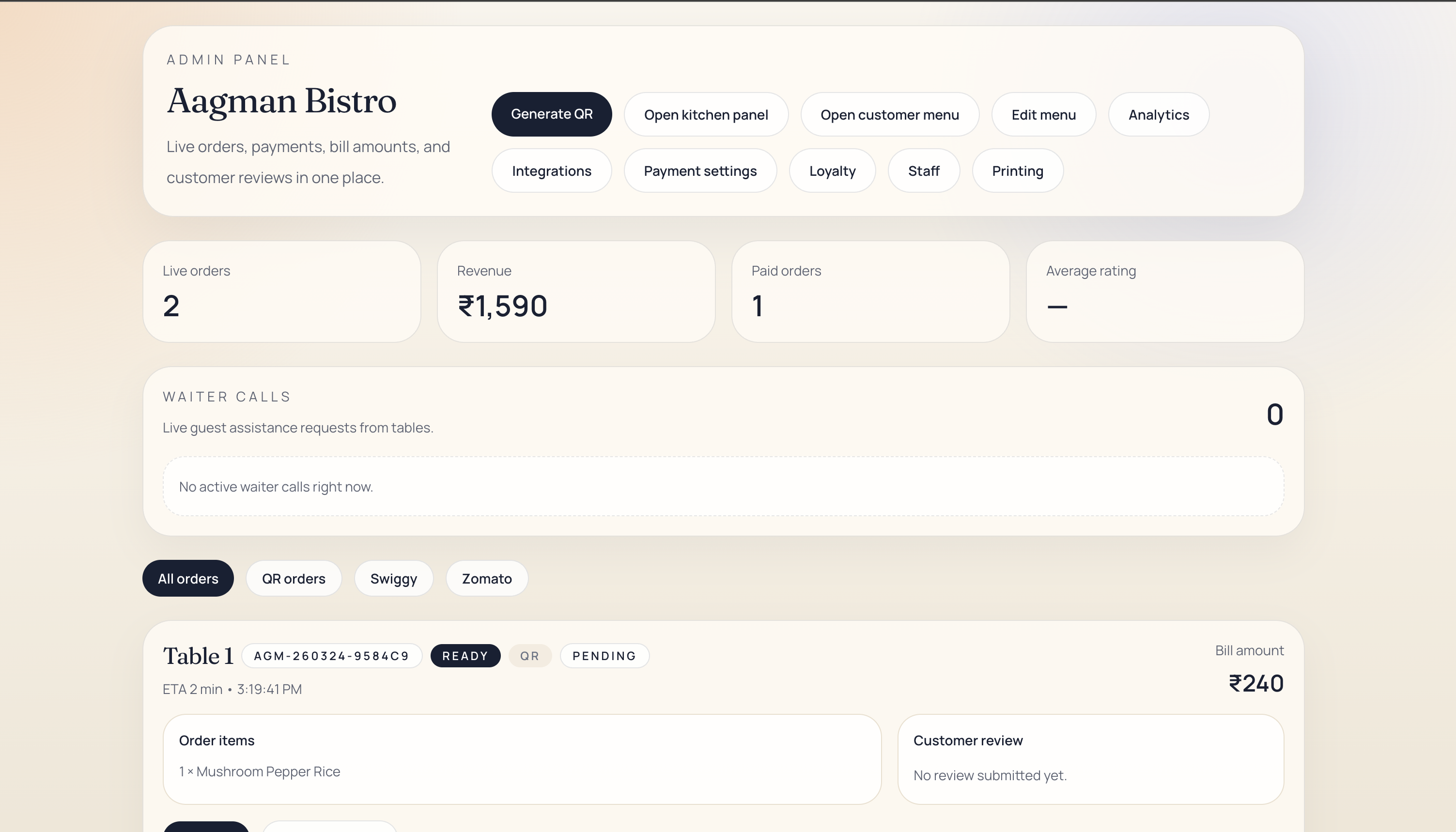Screen dimensions: 1456x832
Task: Open Printing options
Action: 1017,171
